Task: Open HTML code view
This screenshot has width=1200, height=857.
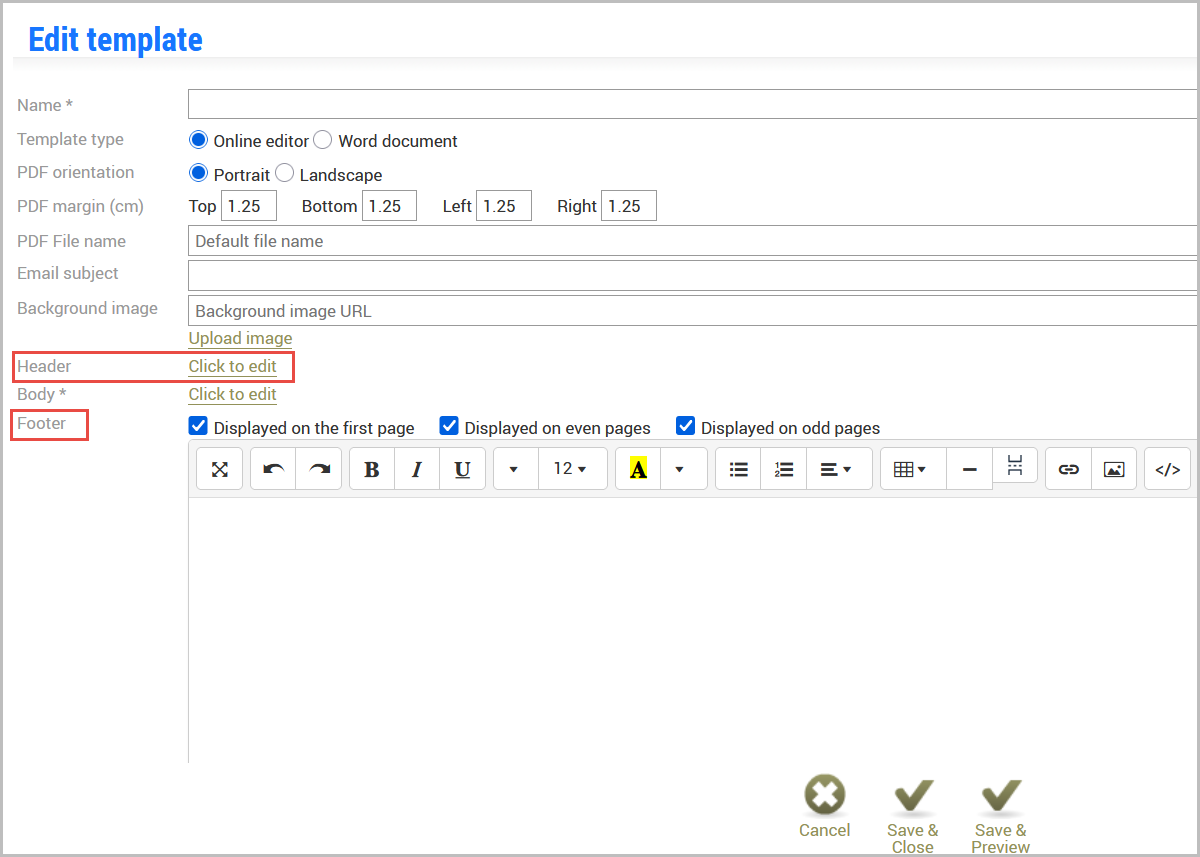Action: (x=1168, y=469)
